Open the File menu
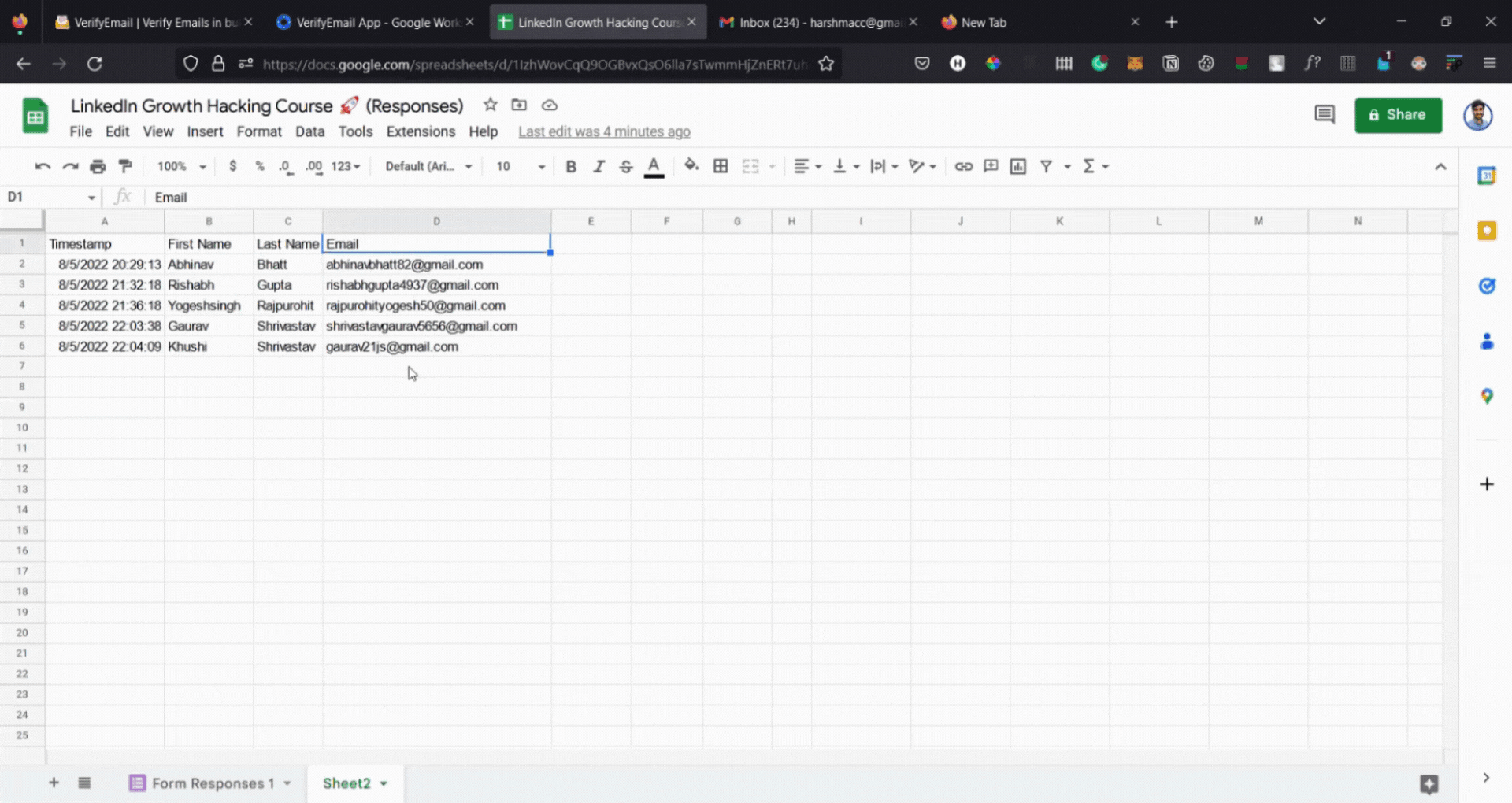 [x=80, y=131]
